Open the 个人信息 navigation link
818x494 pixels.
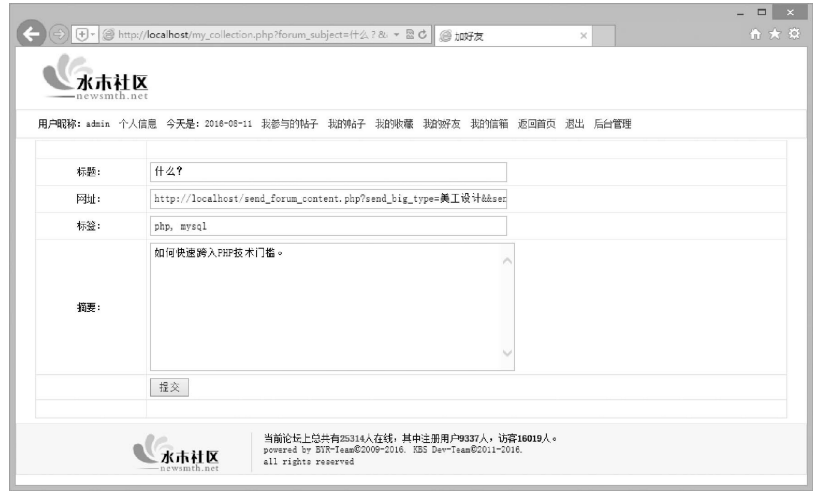tap(137, 124)
